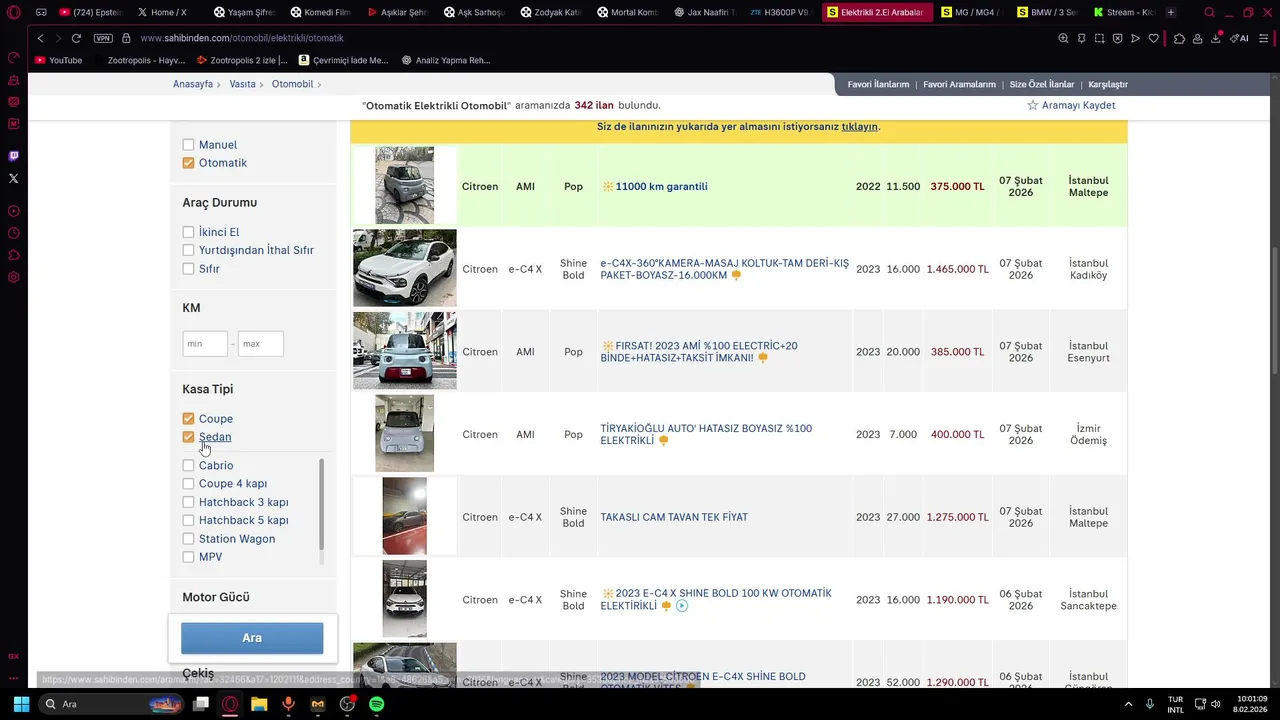The image size is (1280, 720).
Task: Follow the tıklayın link in yellow banner
Action: tap(859, 127)
